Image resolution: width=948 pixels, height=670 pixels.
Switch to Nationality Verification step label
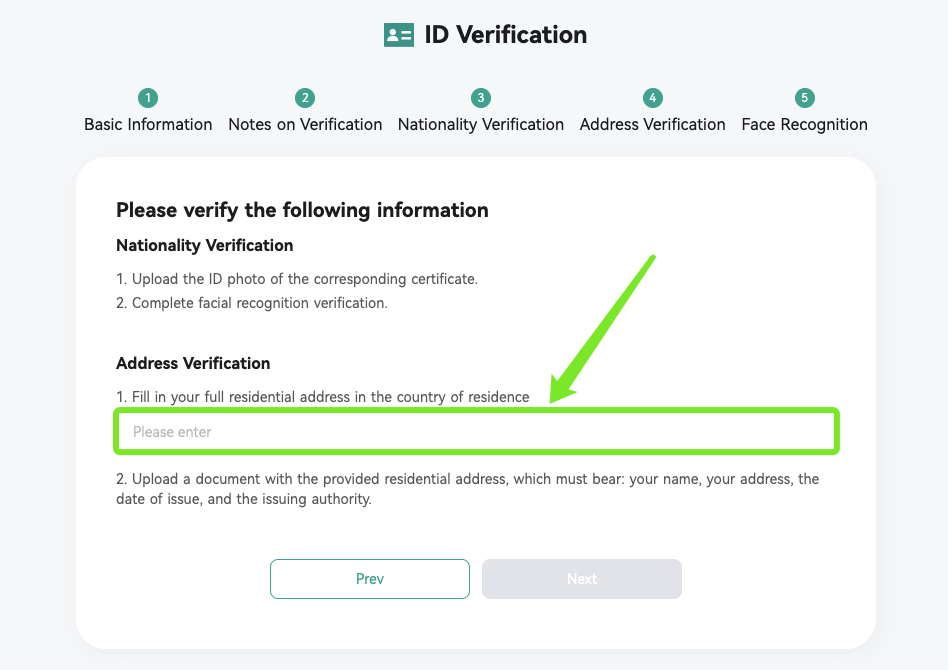(x=481, y=125)
